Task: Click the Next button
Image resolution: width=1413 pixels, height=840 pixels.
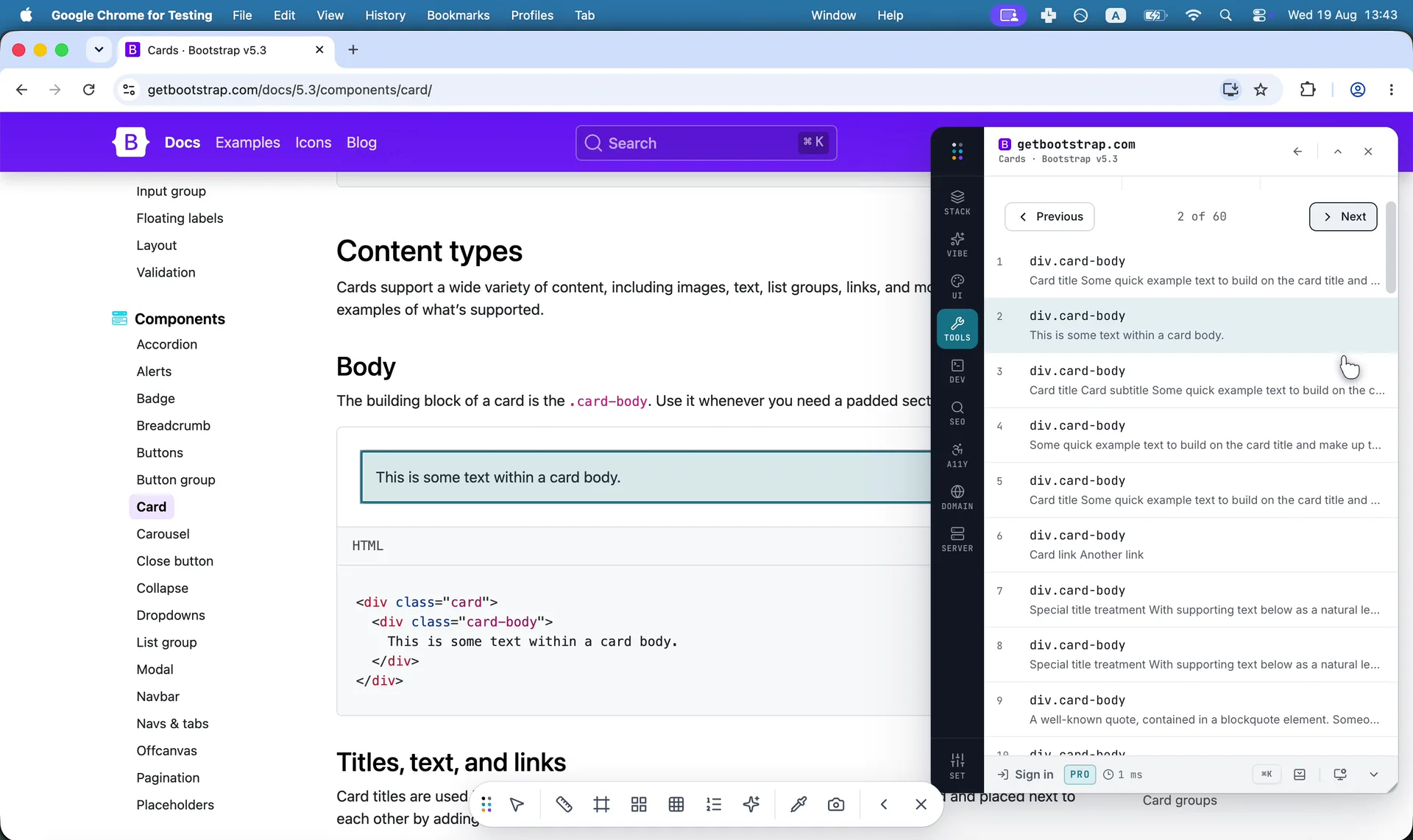Action: tap(1343, 216)
